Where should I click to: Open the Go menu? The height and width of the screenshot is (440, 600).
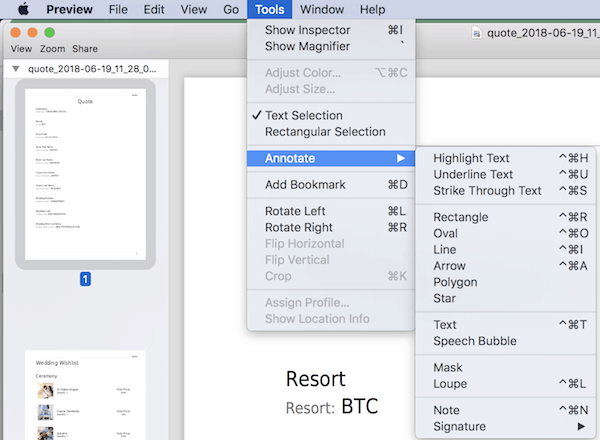coord(231,9)
